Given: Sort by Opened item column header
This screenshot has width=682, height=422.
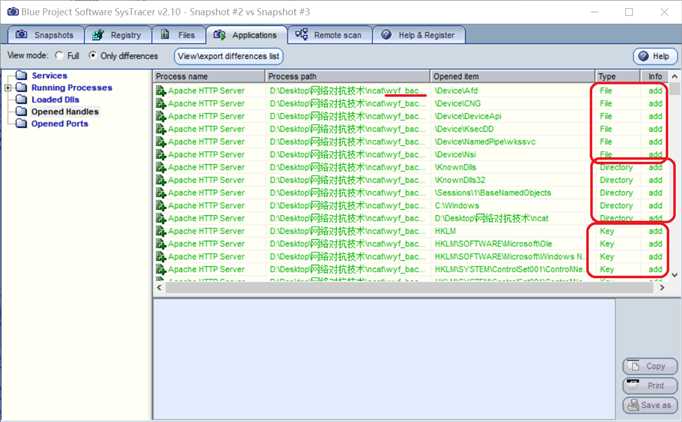Looking at the screenshot, I should coord(512,77).
